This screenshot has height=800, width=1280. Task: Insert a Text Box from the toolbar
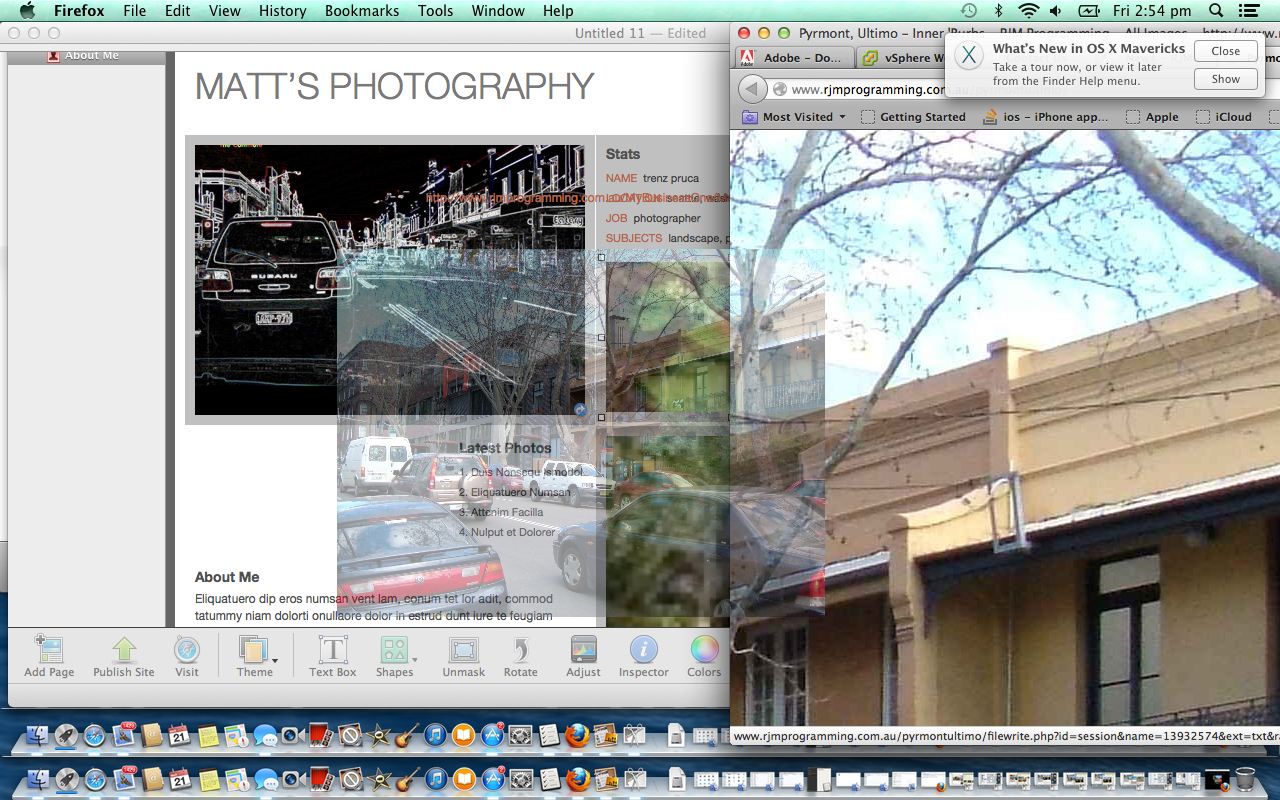[332, 656]
